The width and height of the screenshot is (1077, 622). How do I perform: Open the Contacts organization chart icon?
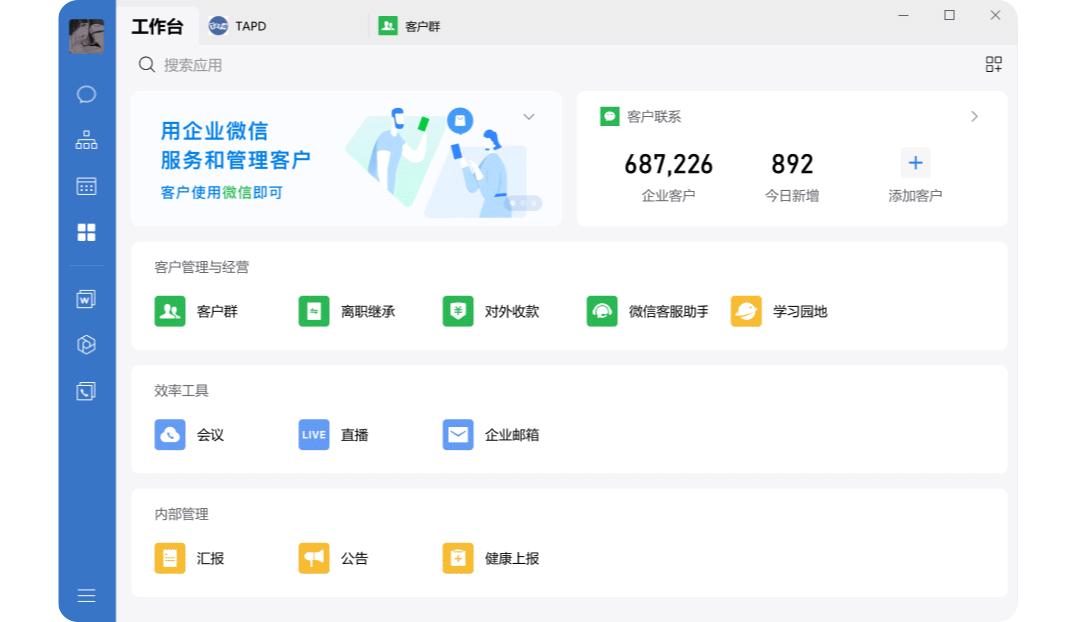click(x=86, y=140)
